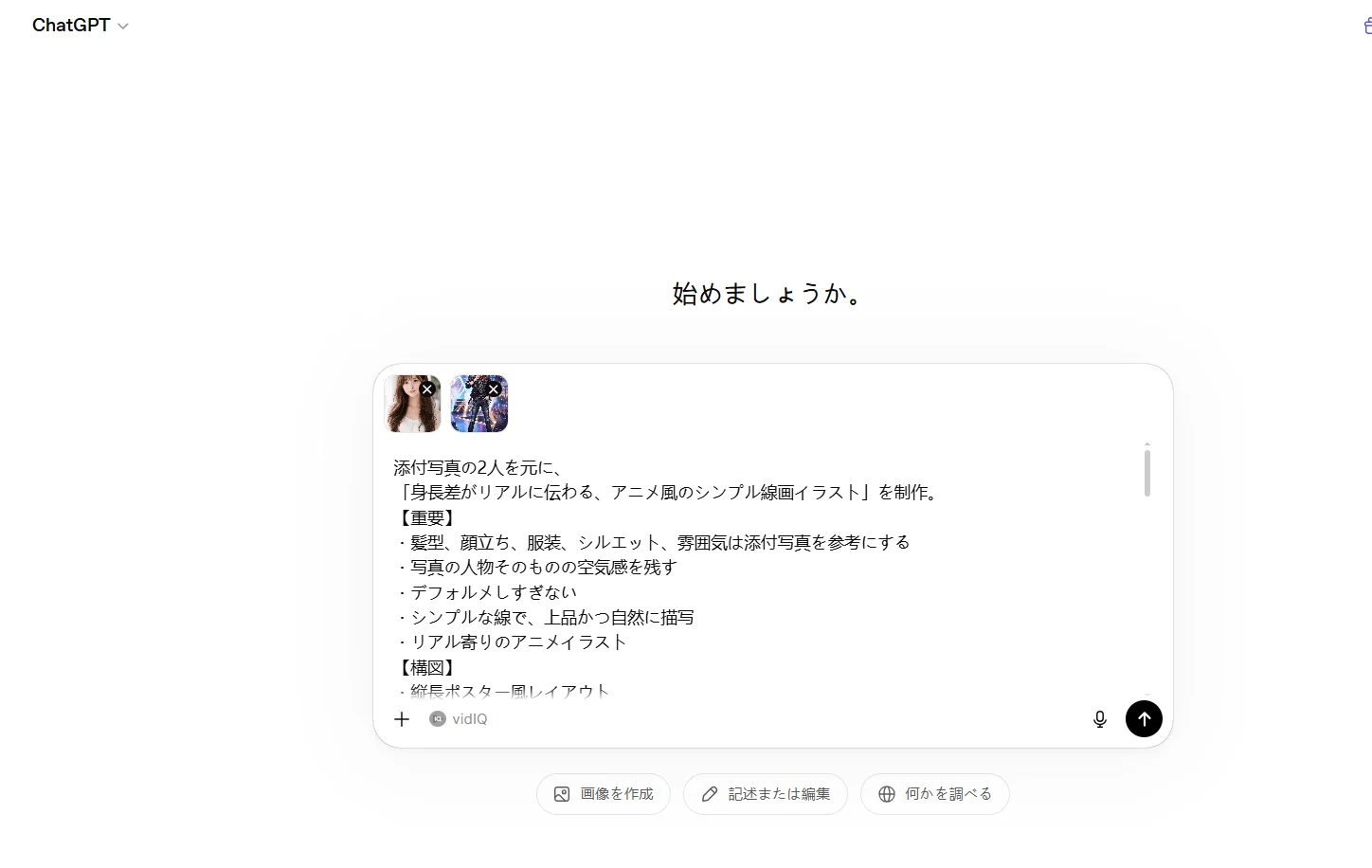Remove the attached woman portrait image

click(427, 389)
